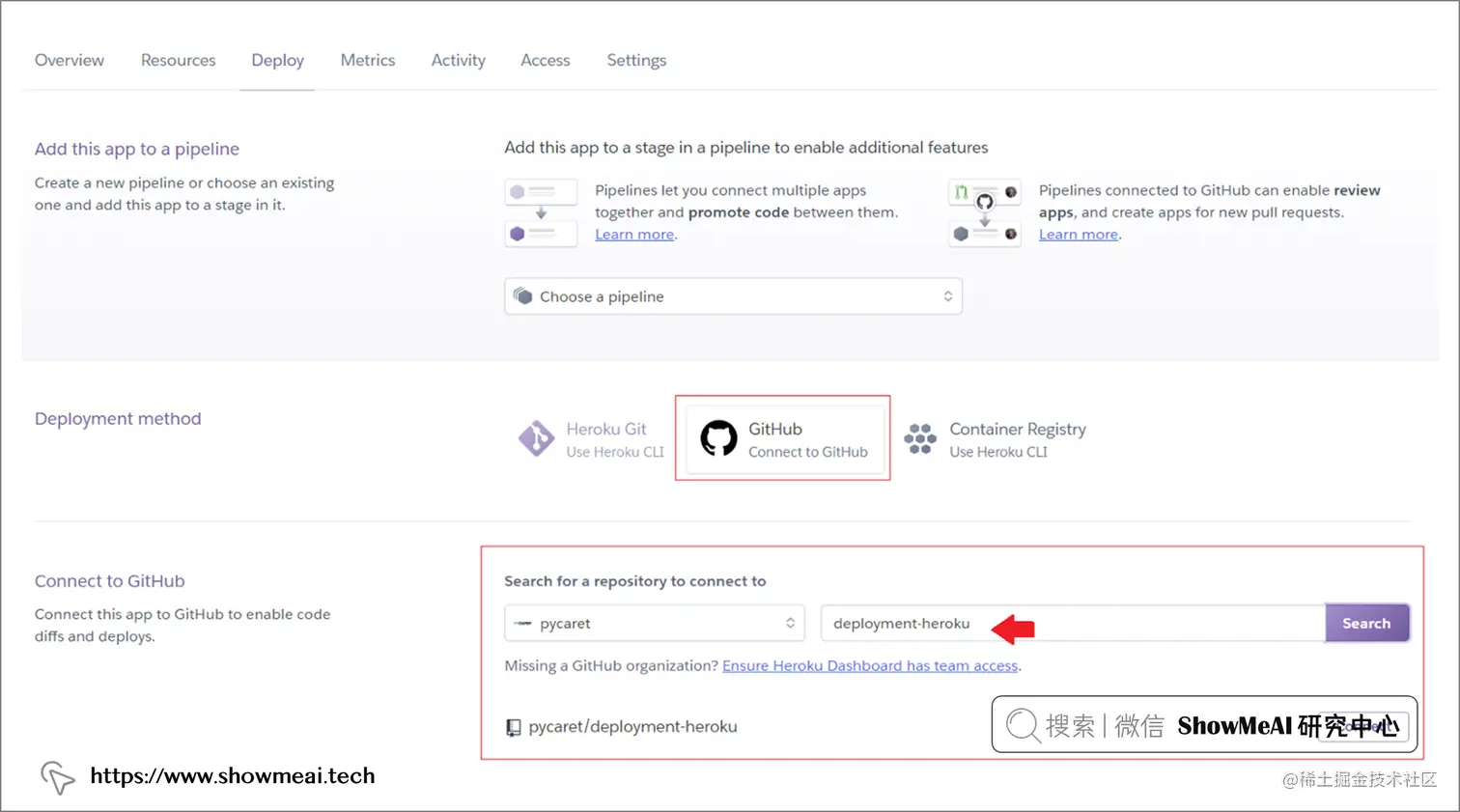The image size is (1460, 812).
Task: Select Heroku Git deployment method
Action: (x=591, y=439)
